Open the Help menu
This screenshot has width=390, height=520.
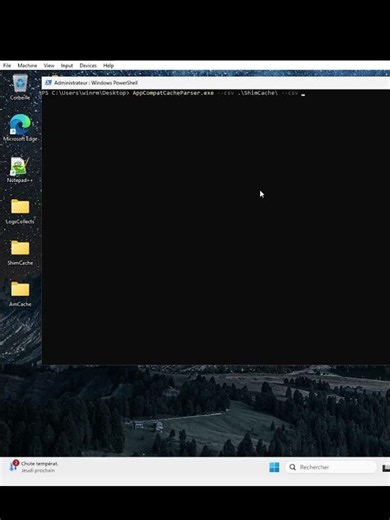click(x=108, y=66)
